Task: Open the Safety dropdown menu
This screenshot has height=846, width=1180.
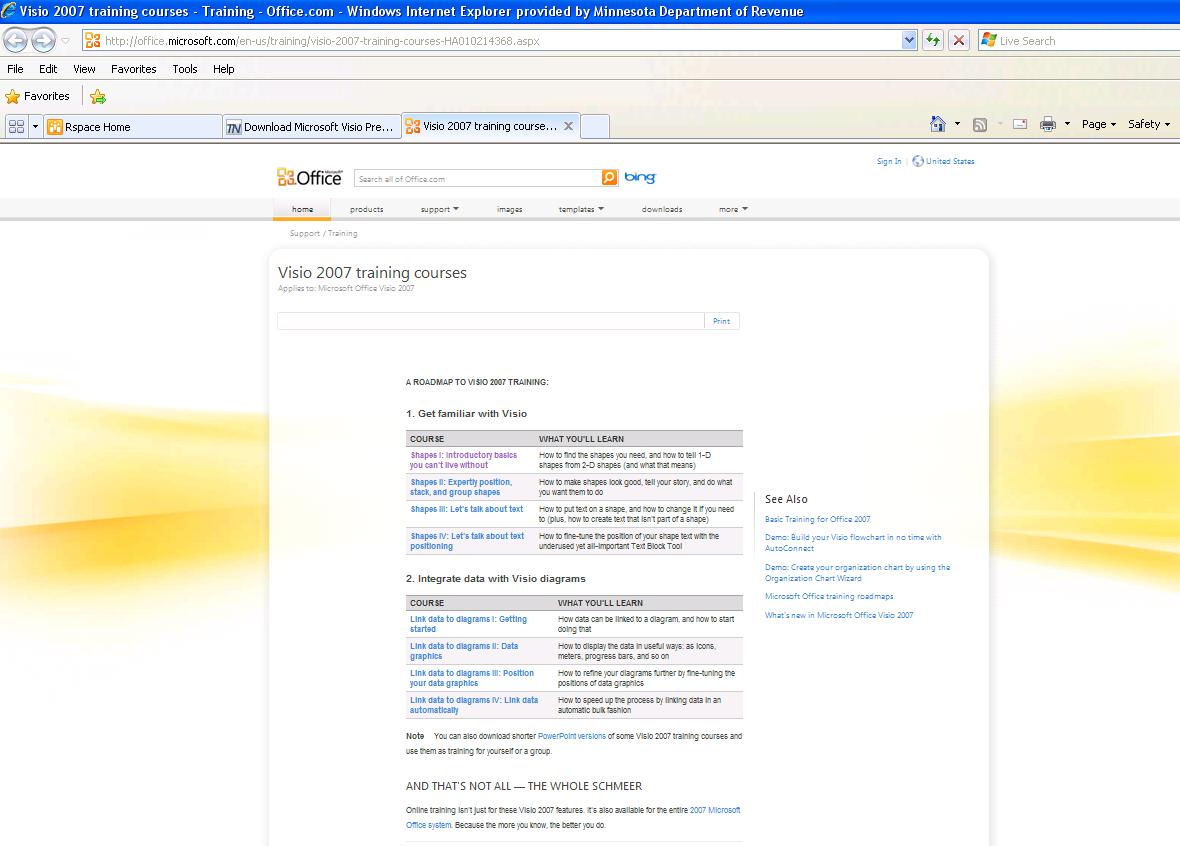Action: click(1149, 124)
